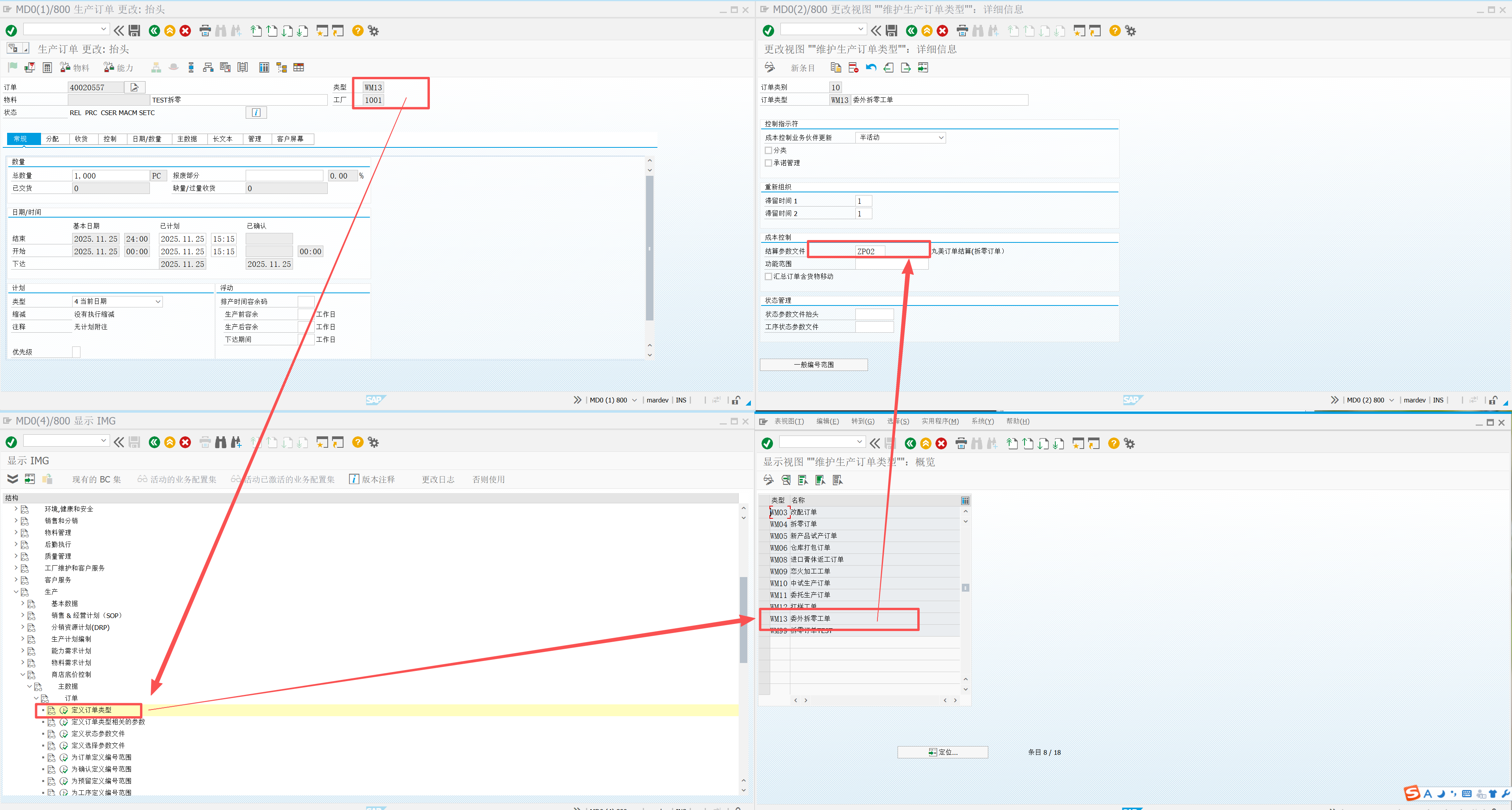This screenshot has width=1512, height=810.
Task: Enable the 承诺管理 checkbox
Action: (768, 162)
